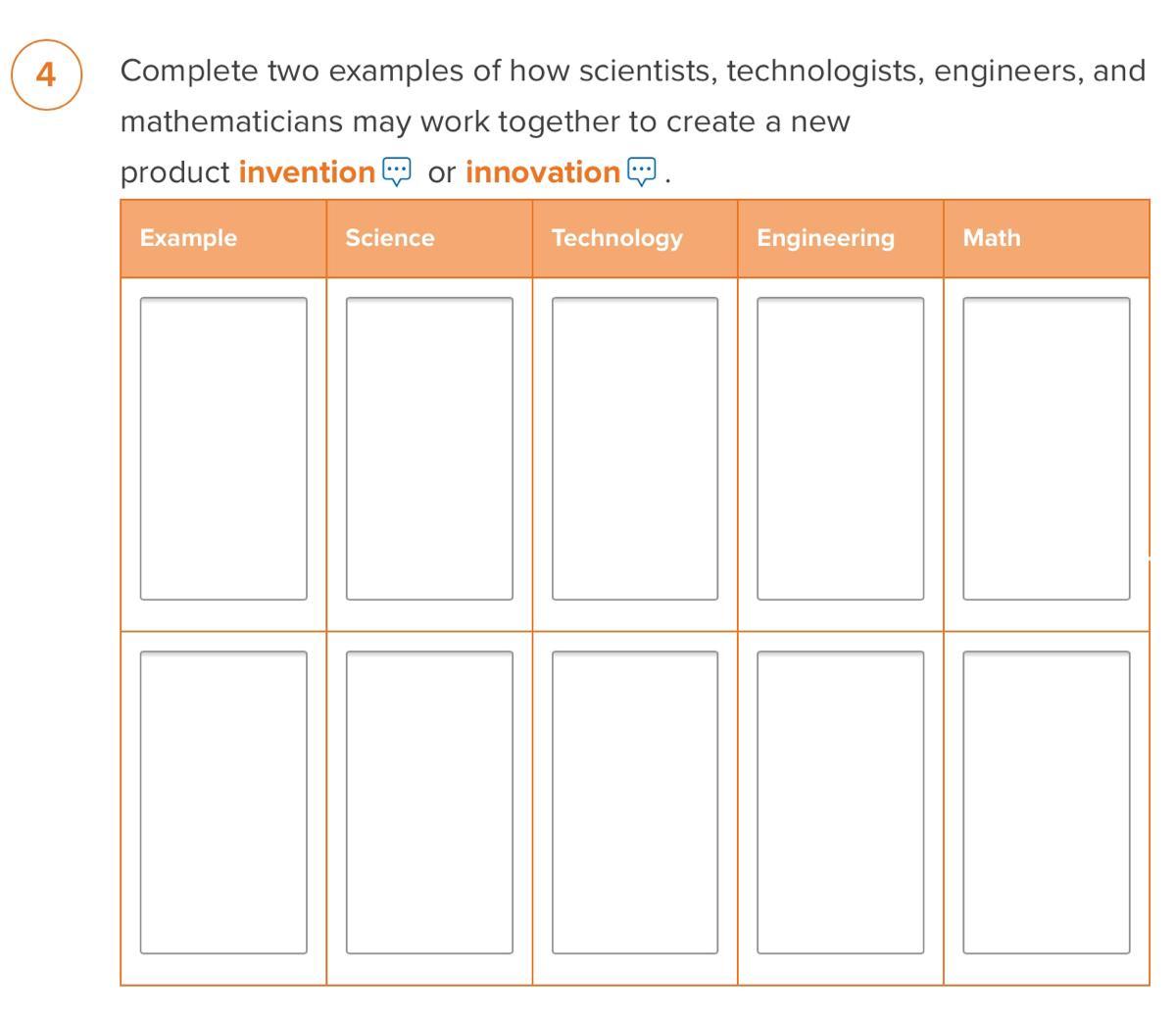The image size is (1176, 1019).
Task: Click second row Technology text box
Action: (635, 802)
